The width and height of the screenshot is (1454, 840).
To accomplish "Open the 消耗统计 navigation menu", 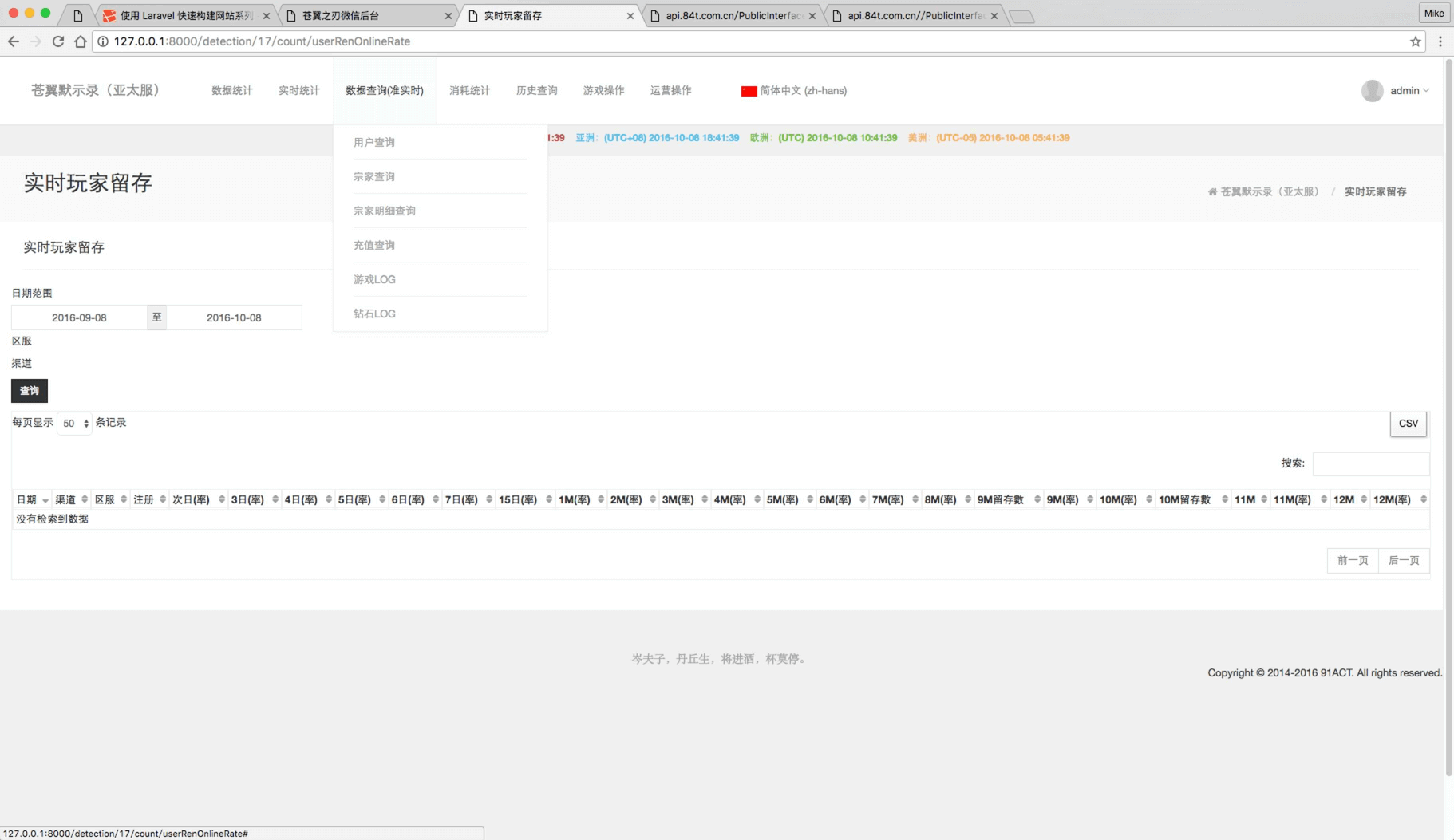I will tap(469, 91).
